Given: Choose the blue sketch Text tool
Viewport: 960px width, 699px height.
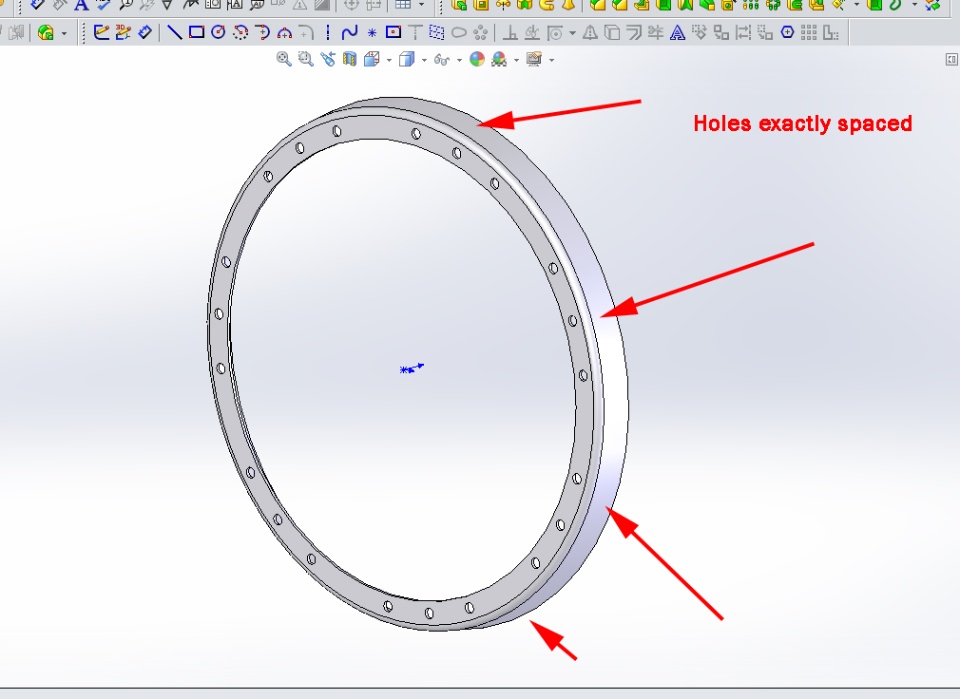Looking at the screenshot, I should (677, 32).
